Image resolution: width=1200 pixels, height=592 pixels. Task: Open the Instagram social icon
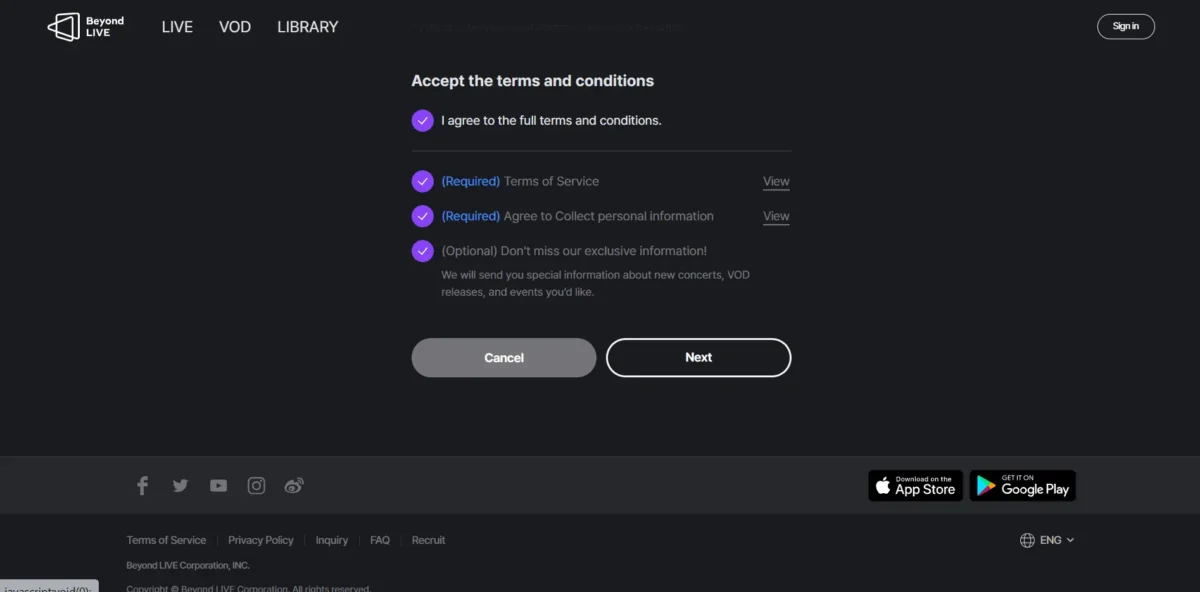(x=256, y=486)
